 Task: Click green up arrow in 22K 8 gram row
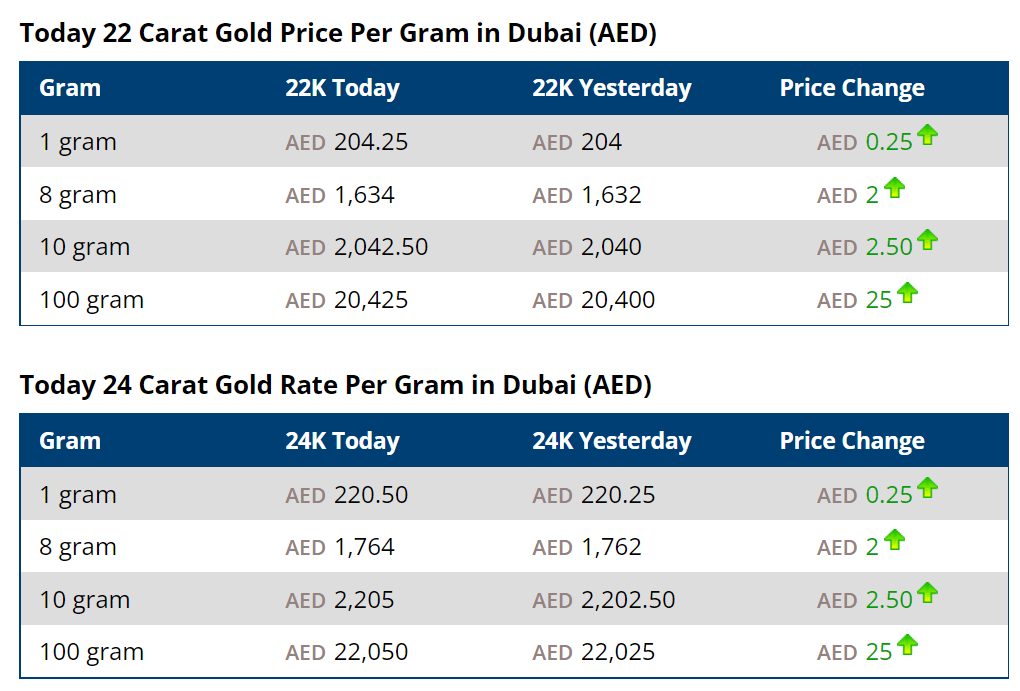(894, 188)
